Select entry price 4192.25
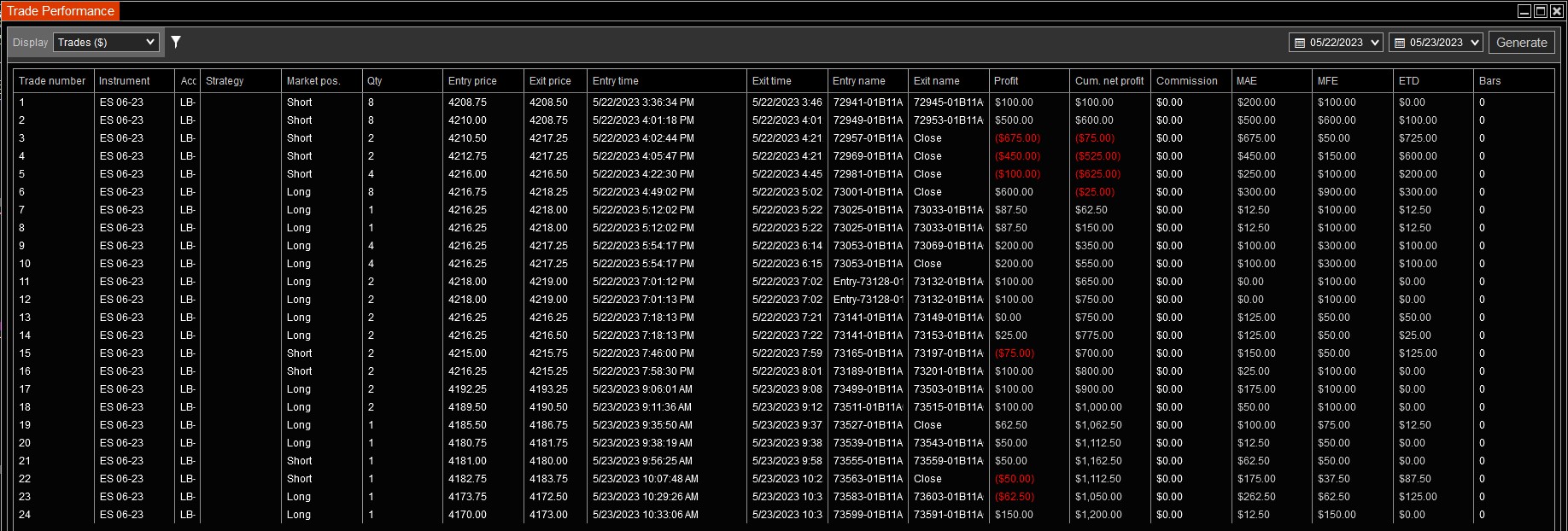This screenshot has height=531, width=1568. click(x=467, y=389)
